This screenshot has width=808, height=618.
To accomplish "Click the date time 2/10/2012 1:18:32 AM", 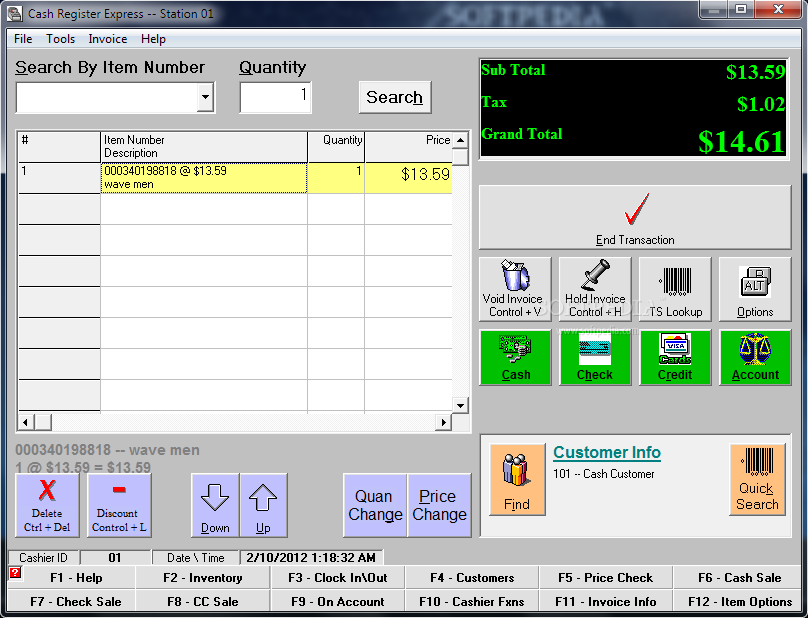I will (311, 558).
